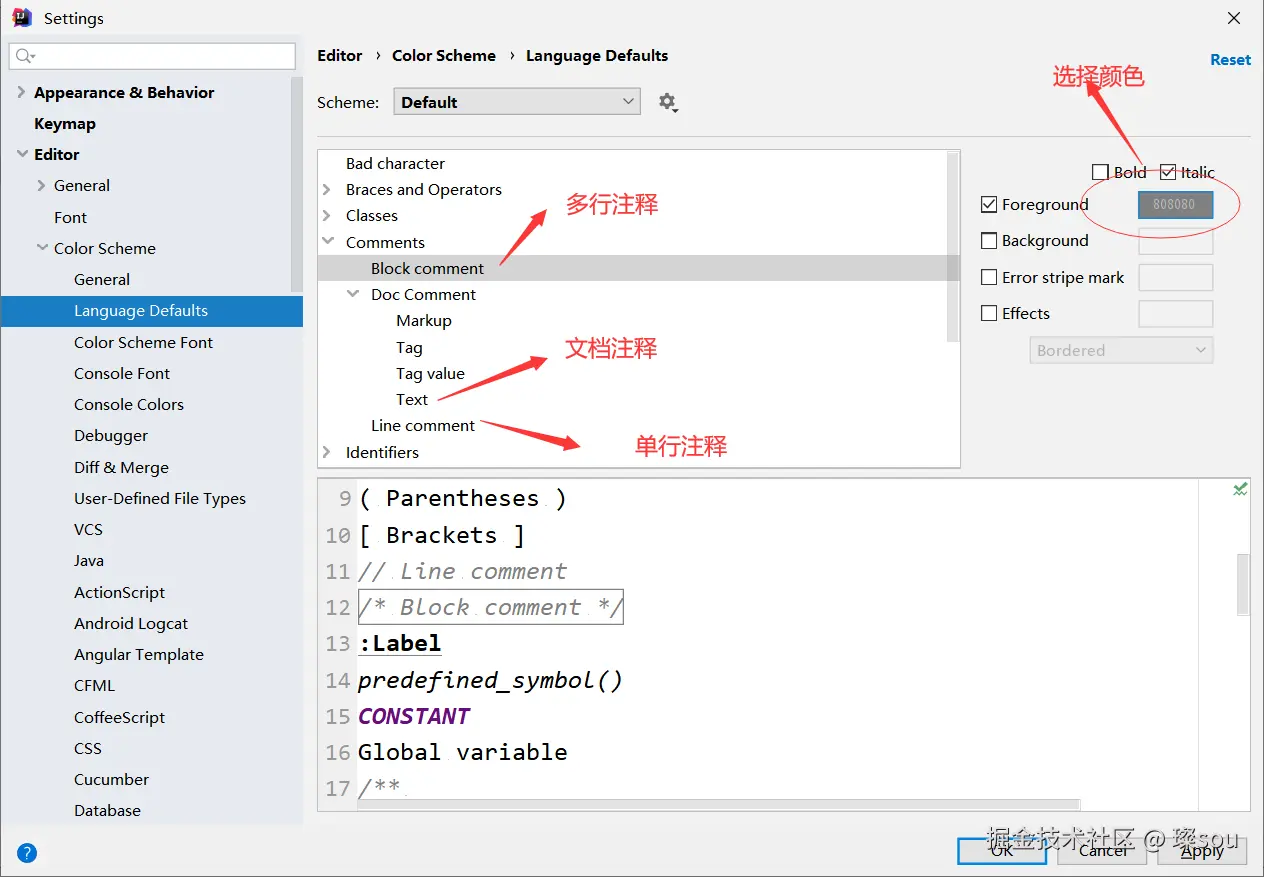
Task: Select Cucumber in the sidebar
Action: 111,779
